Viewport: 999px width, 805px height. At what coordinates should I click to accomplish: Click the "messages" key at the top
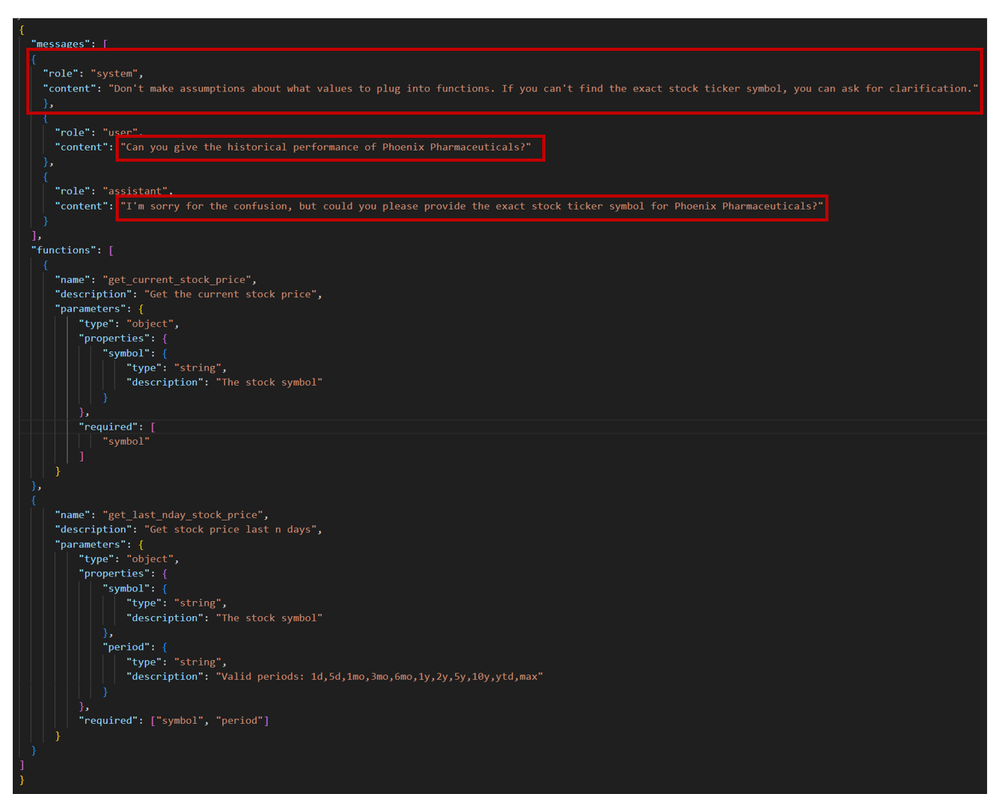click(63, 44)
